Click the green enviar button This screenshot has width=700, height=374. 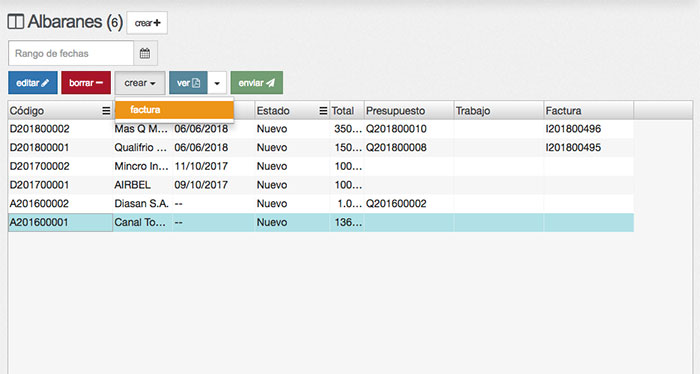tap(257, 83)
